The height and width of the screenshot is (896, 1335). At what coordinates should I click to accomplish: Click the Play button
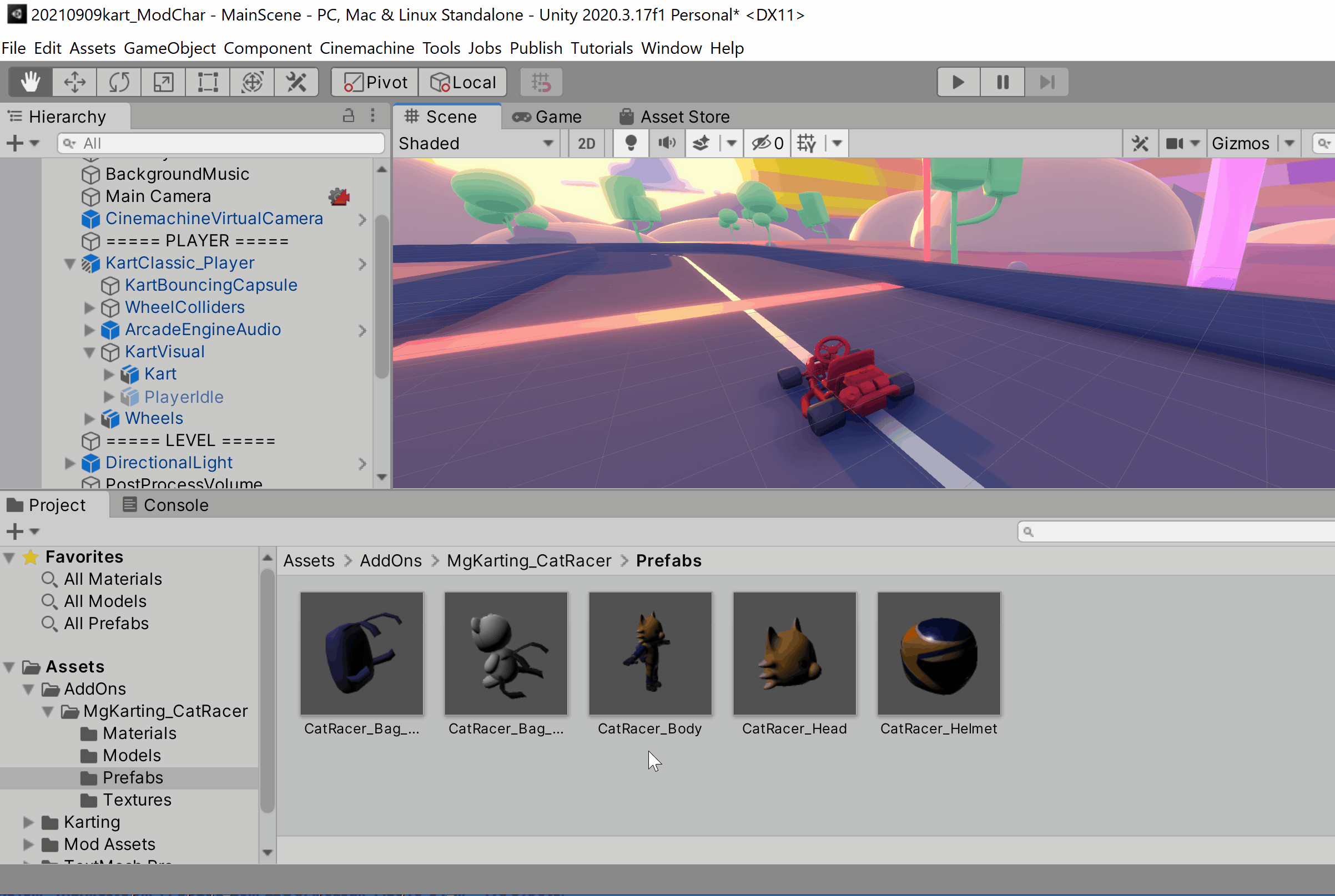[x=958, y=82]
